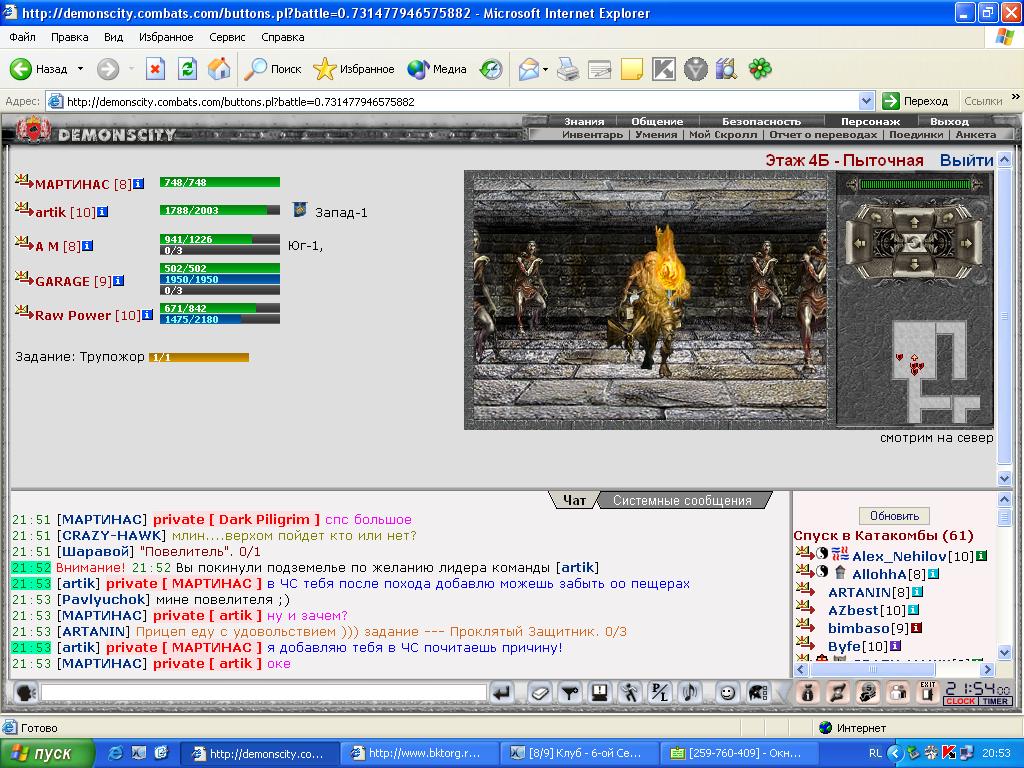Open the Поиск search toolbar button

pos(272,69)
